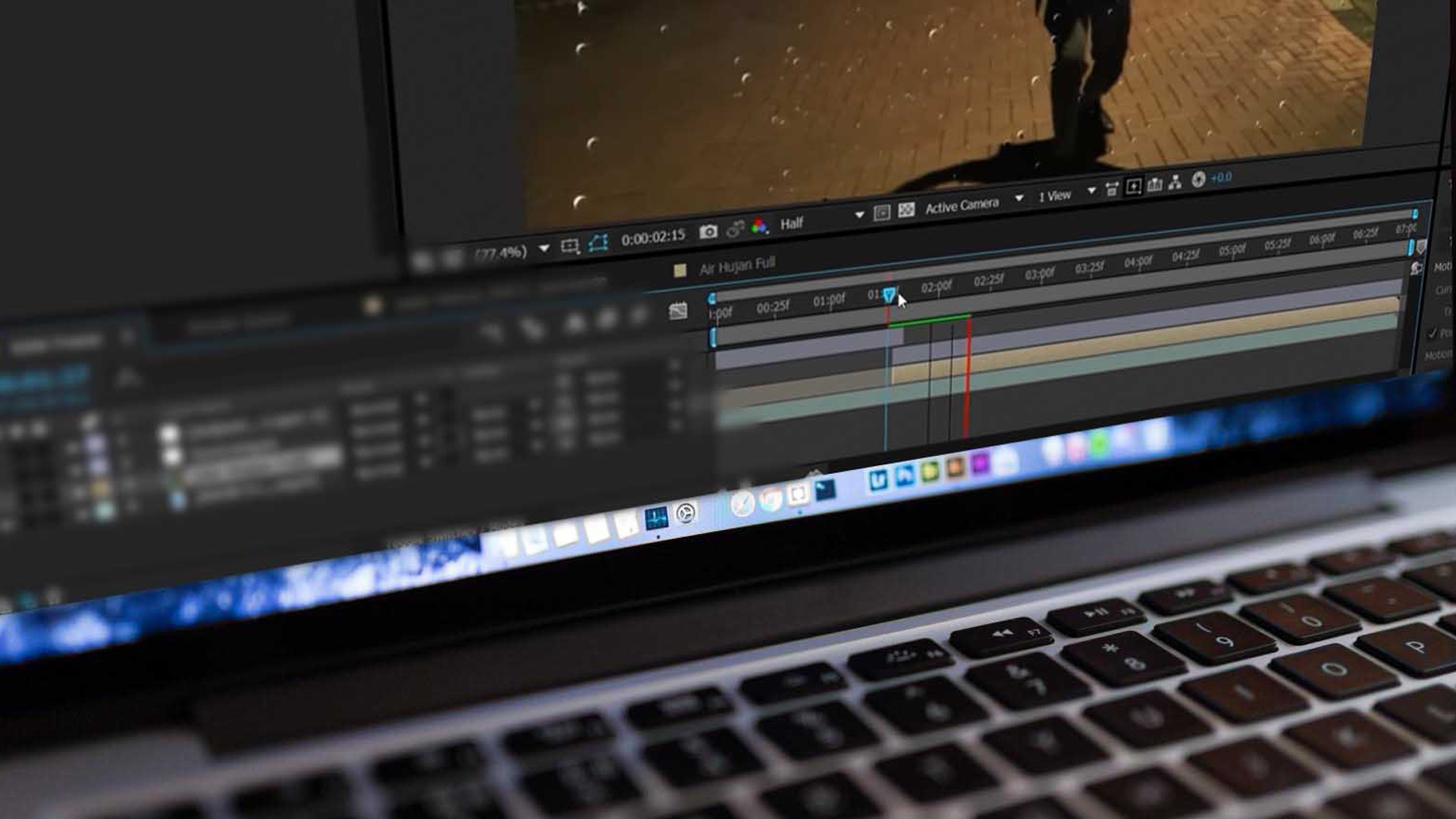Click the blue current time indicator
The image size is (1456, 819).
[x=889, y=295]
